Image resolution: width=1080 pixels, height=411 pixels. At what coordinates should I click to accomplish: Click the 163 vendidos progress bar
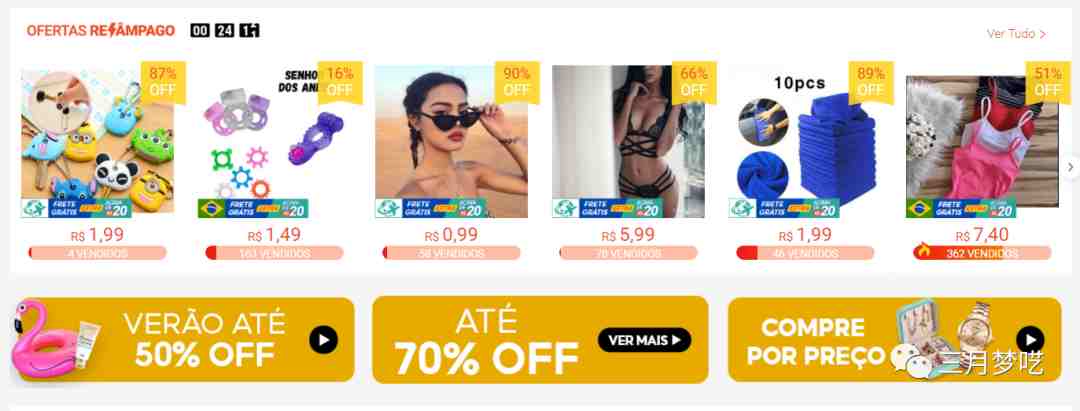274,253
